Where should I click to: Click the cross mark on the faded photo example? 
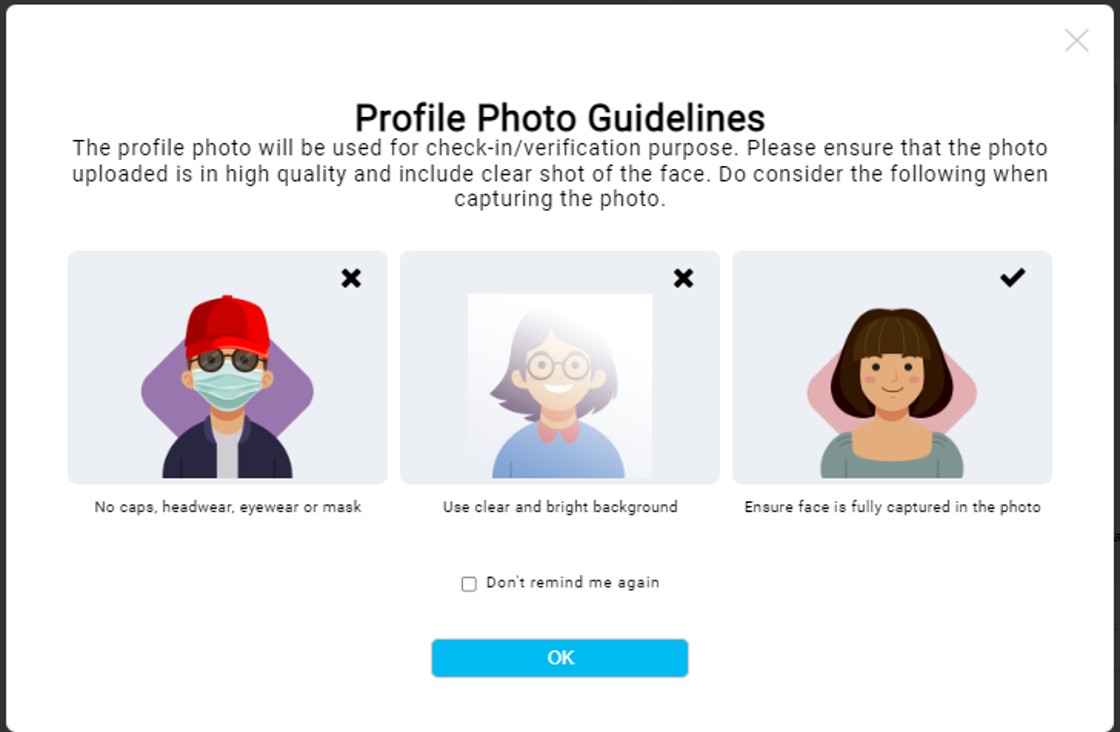pyautogui.click(x=683, y=278)
